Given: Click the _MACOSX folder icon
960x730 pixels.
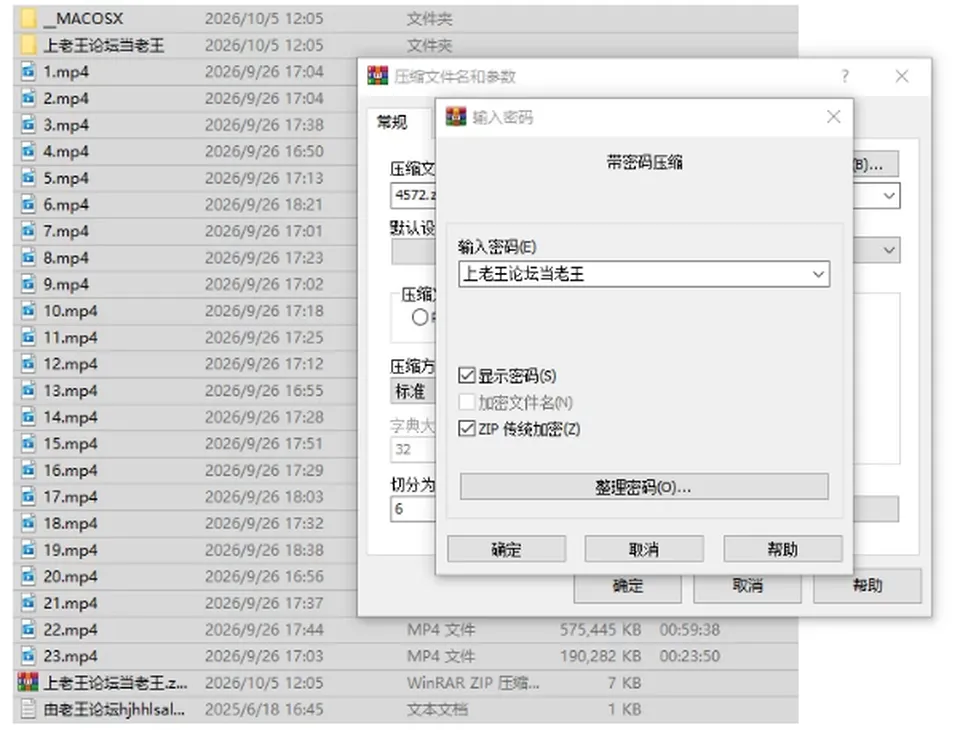Looking at the screenshot, I should pyautogui.click(x=28, y=18).
